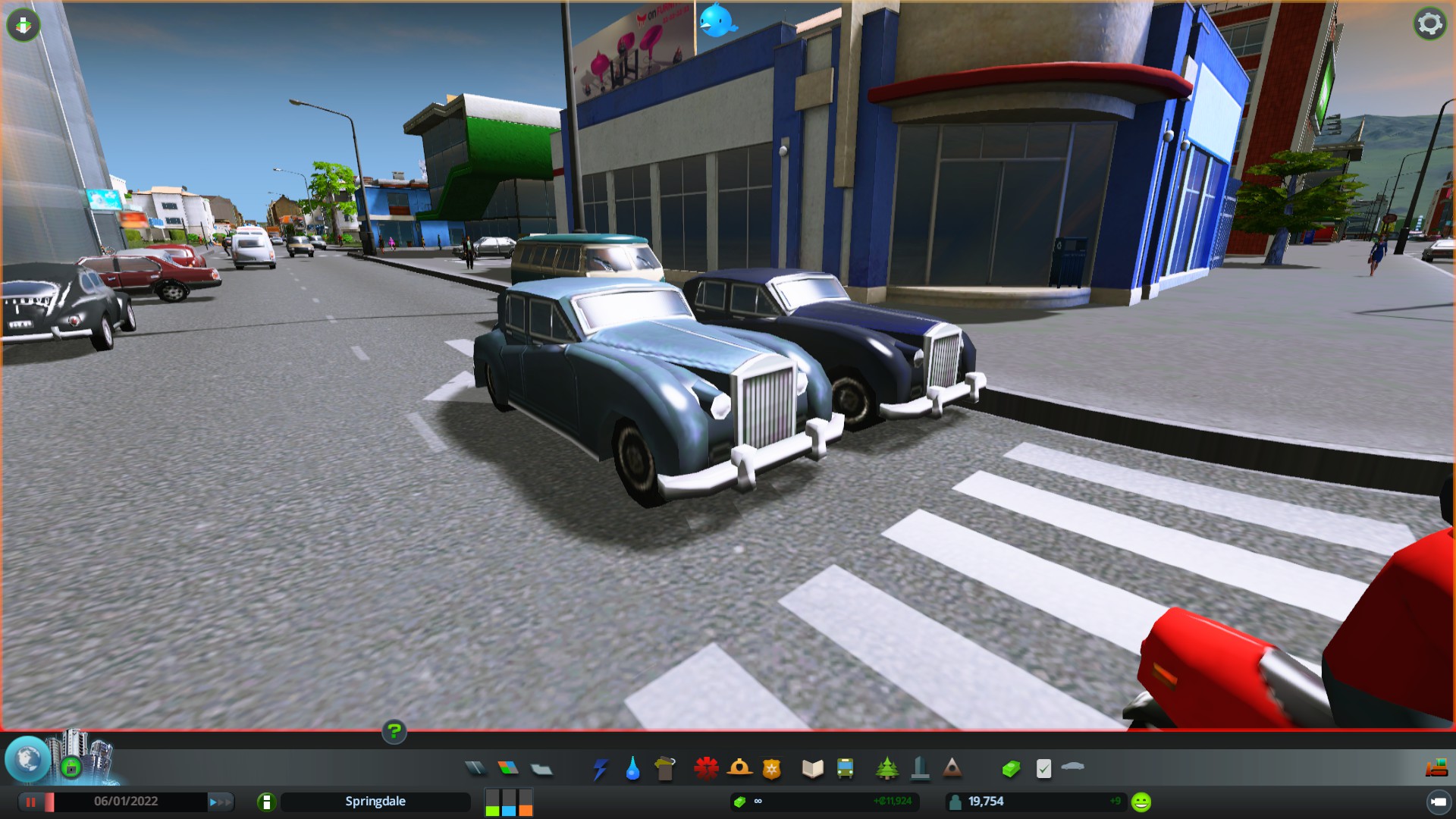Open the Garbage services menu
The height and width of the screenshot is (819, 1456).
click(x=665, y=769)
